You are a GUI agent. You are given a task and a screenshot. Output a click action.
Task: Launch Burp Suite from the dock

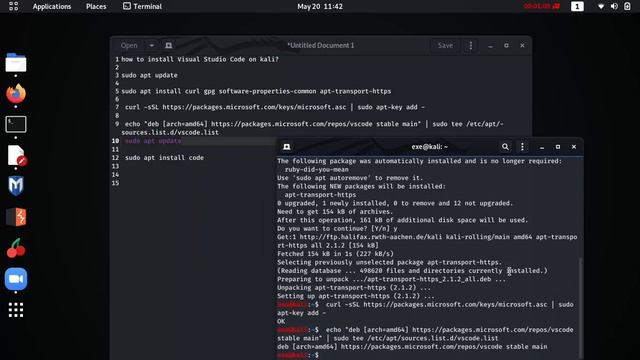(x=16, y=217)
